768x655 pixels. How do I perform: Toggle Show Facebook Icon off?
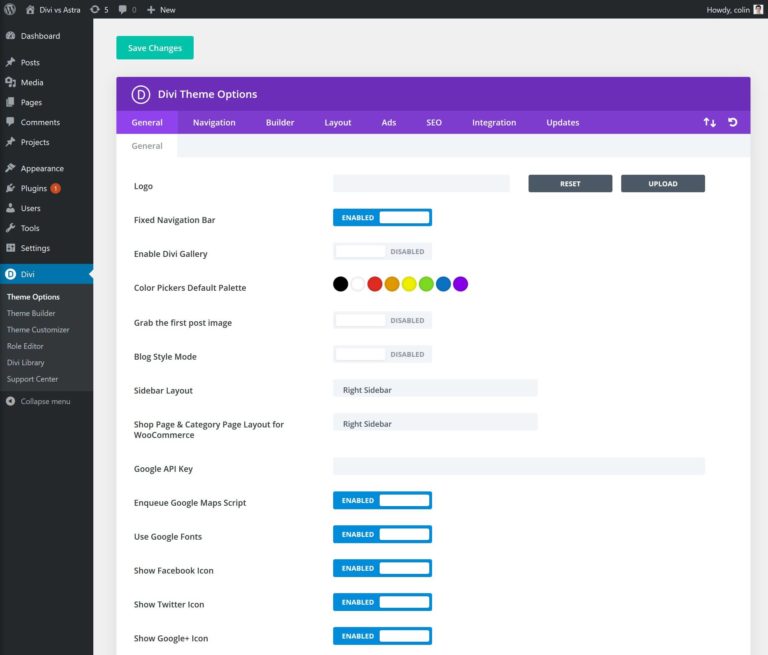382,568
